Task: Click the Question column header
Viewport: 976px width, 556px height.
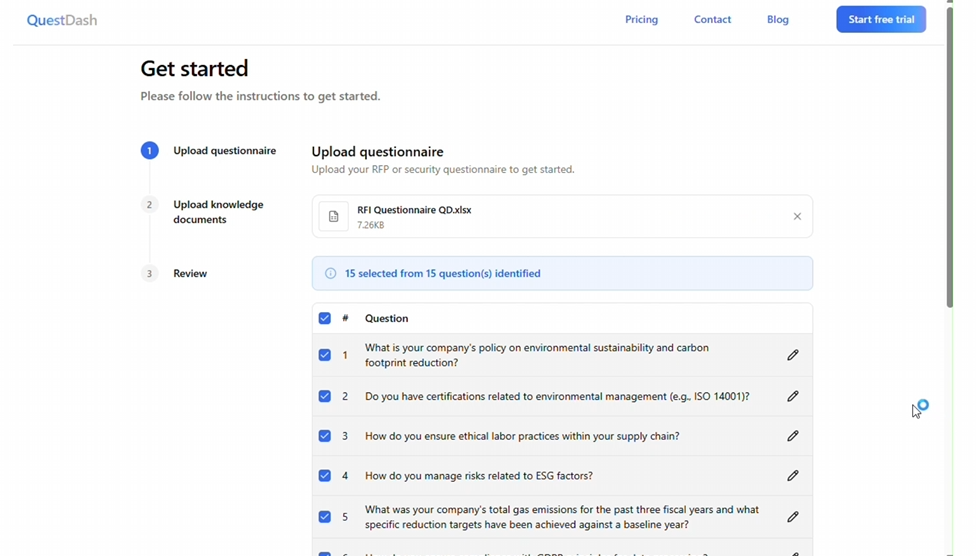Action: [387, 318]
